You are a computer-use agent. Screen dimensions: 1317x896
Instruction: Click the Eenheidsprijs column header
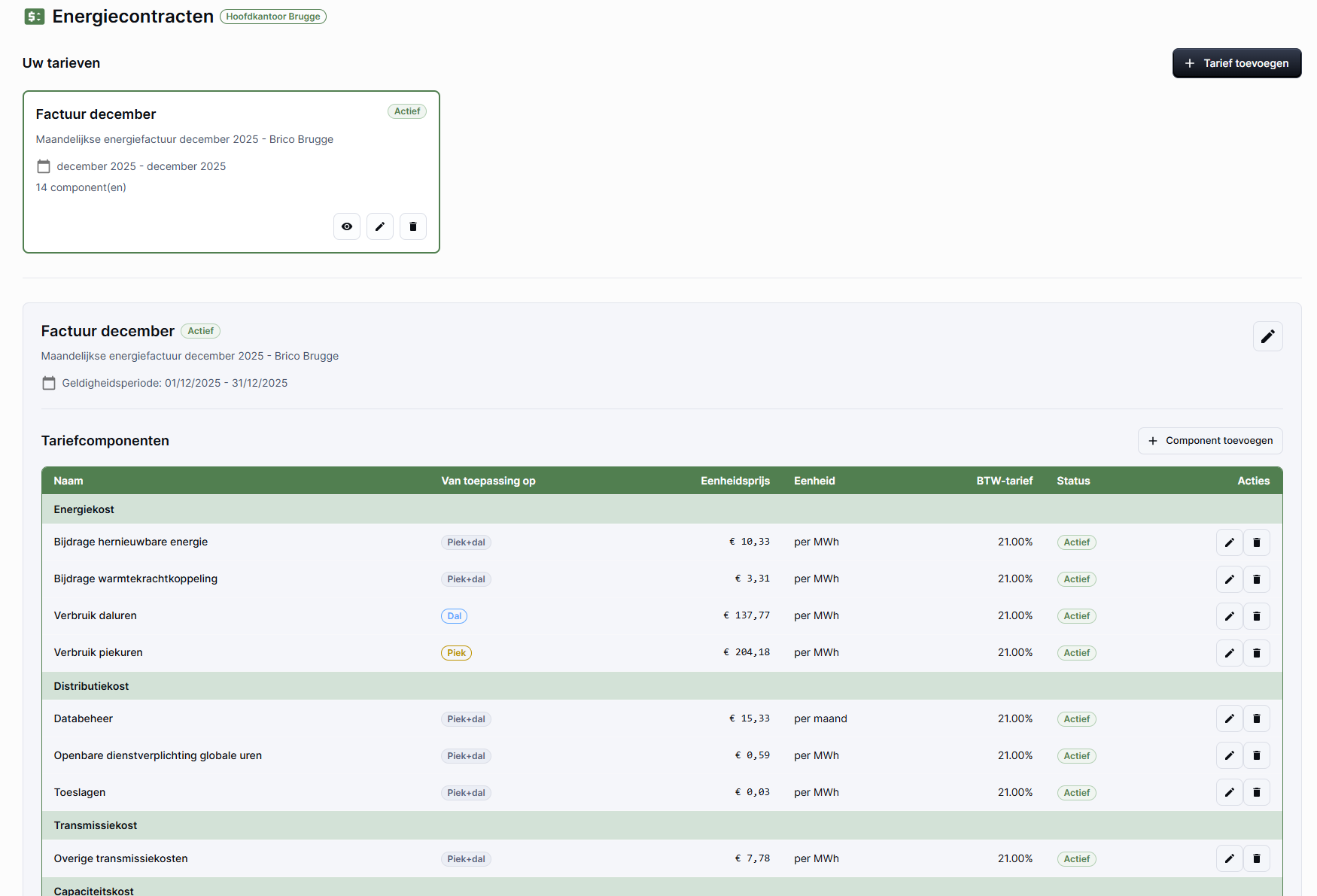click(735, 481)
